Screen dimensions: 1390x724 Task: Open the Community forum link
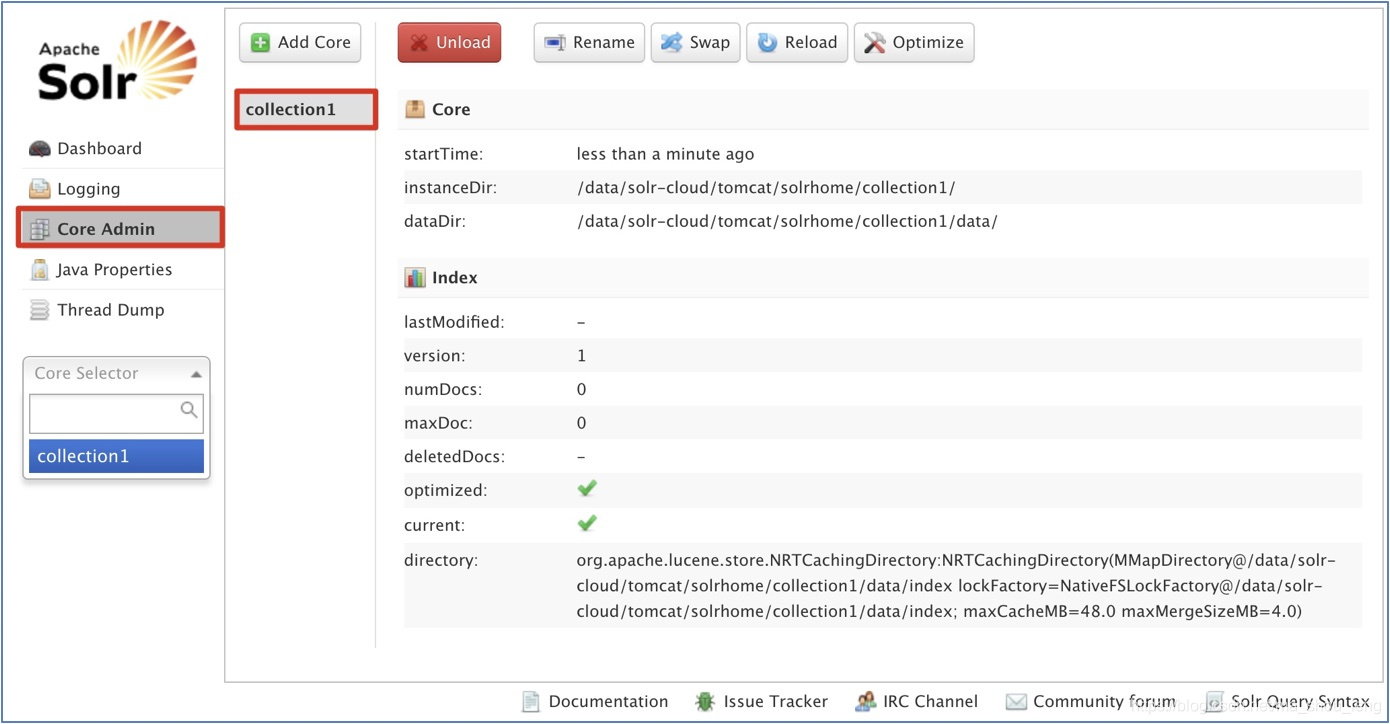pyautogui.click(x=1104, y=702)
